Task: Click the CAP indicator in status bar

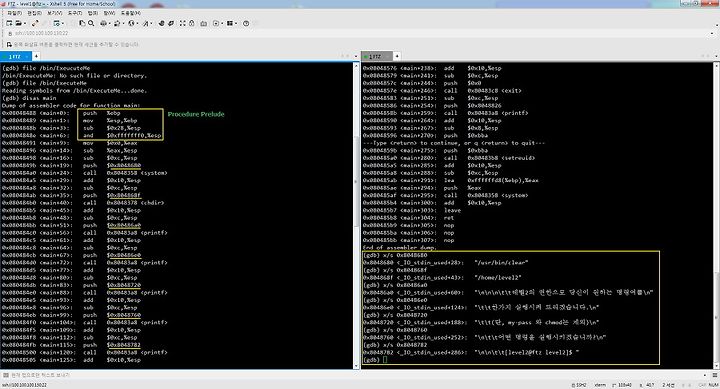Action: click(x=702, y=385)
